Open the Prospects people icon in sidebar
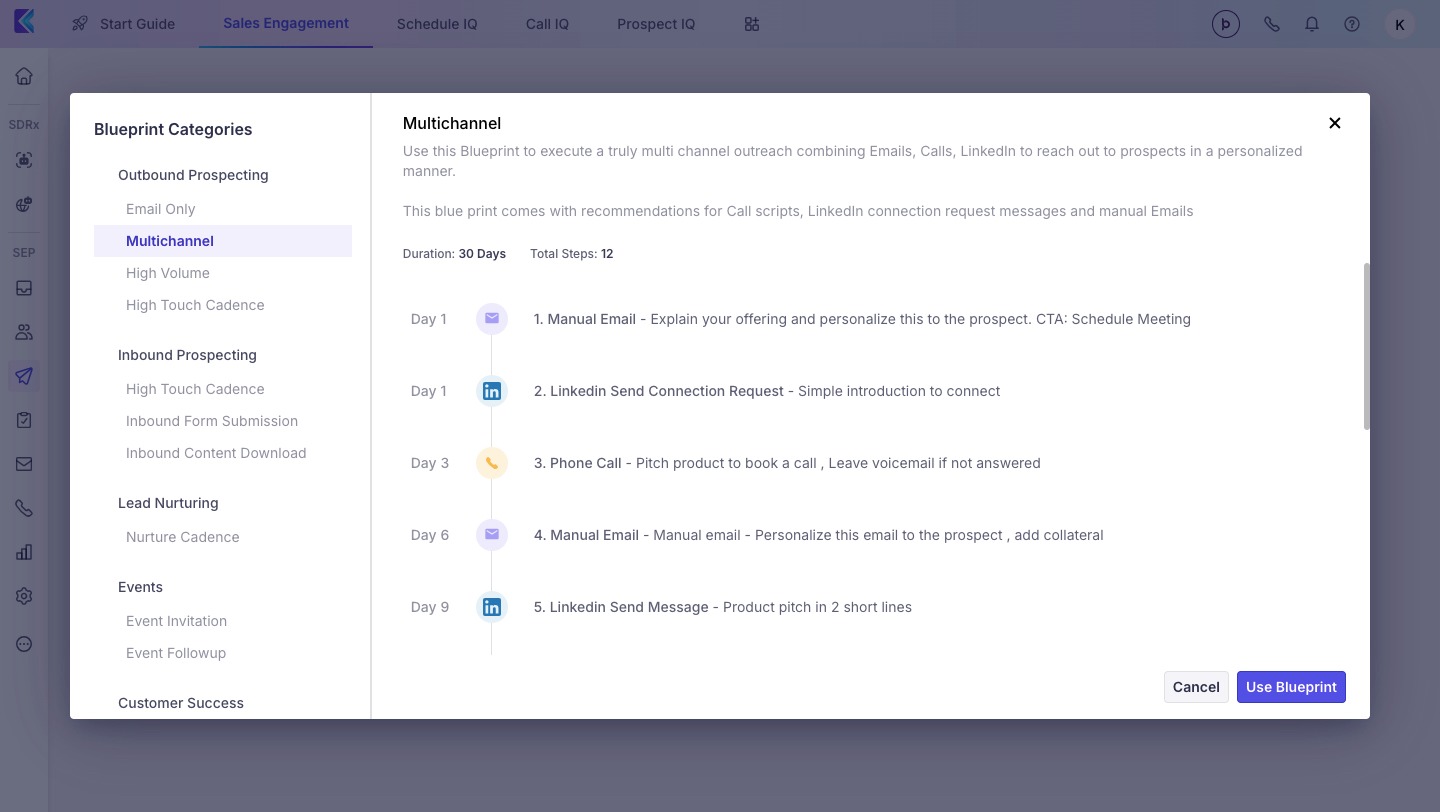 (24, 332)
